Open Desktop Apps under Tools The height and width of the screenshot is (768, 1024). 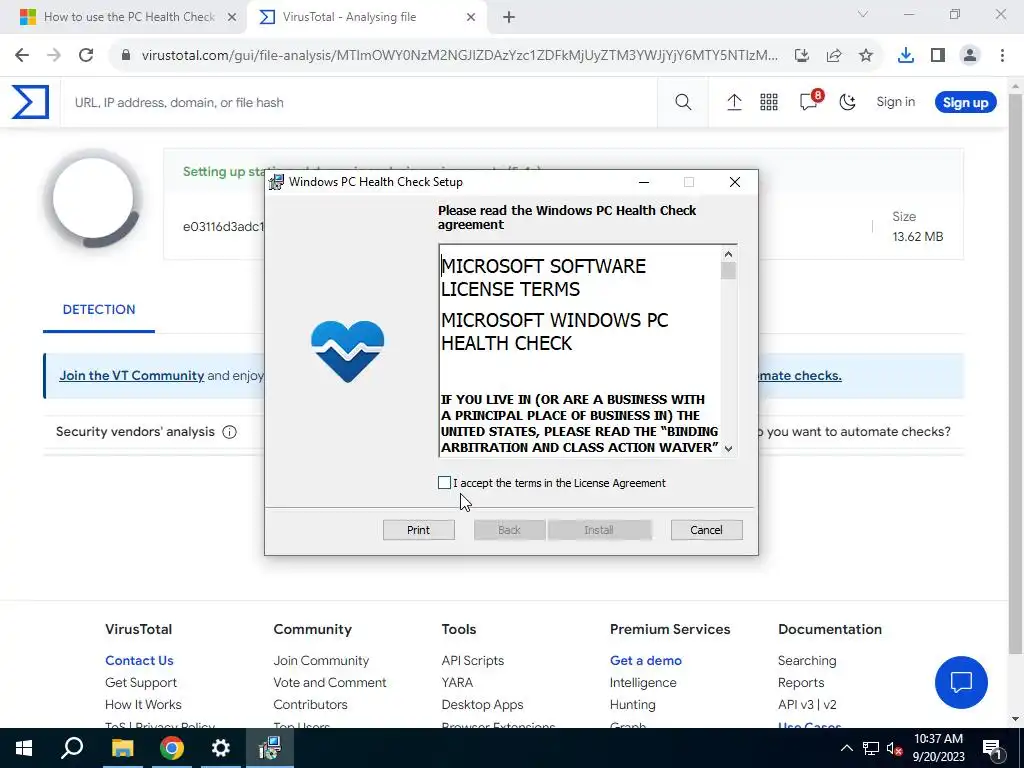[483, 705]
